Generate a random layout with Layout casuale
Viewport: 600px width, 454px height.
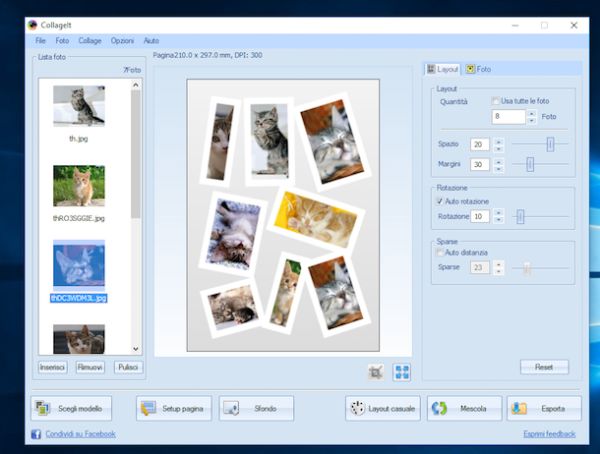381,408
